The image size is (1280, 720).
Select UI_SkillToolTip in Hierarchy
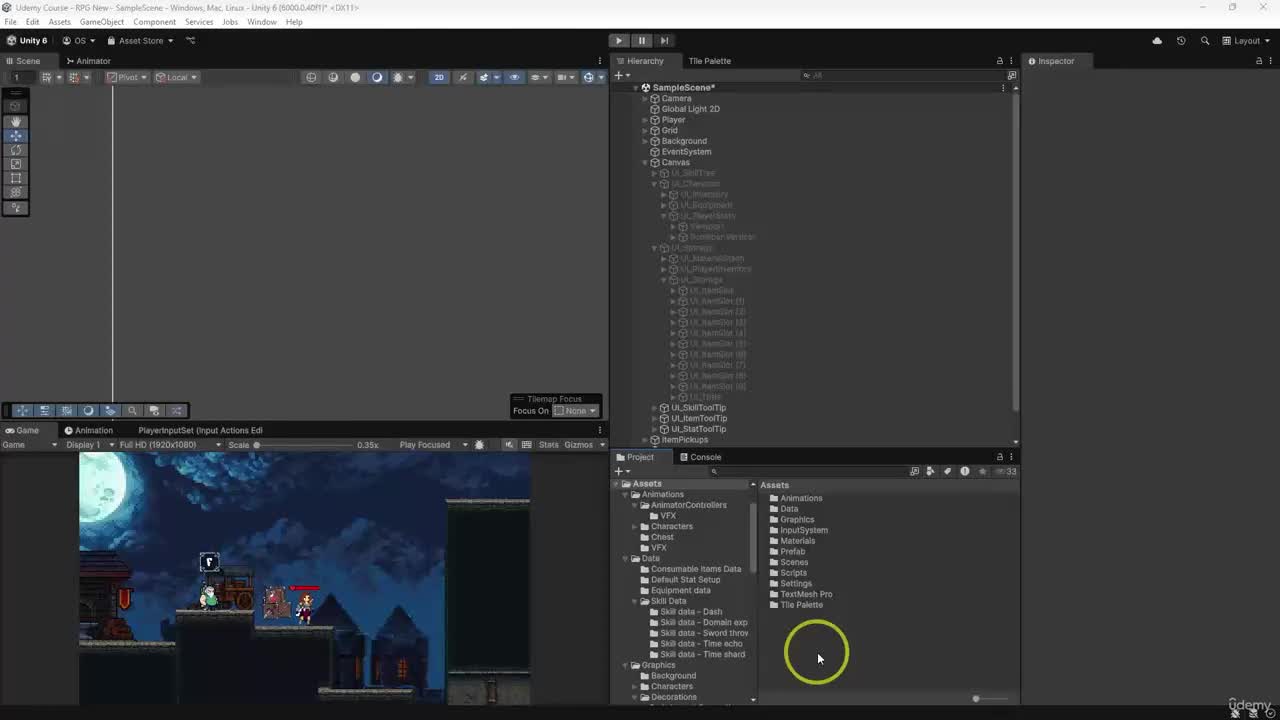click(x=698, y=408)
